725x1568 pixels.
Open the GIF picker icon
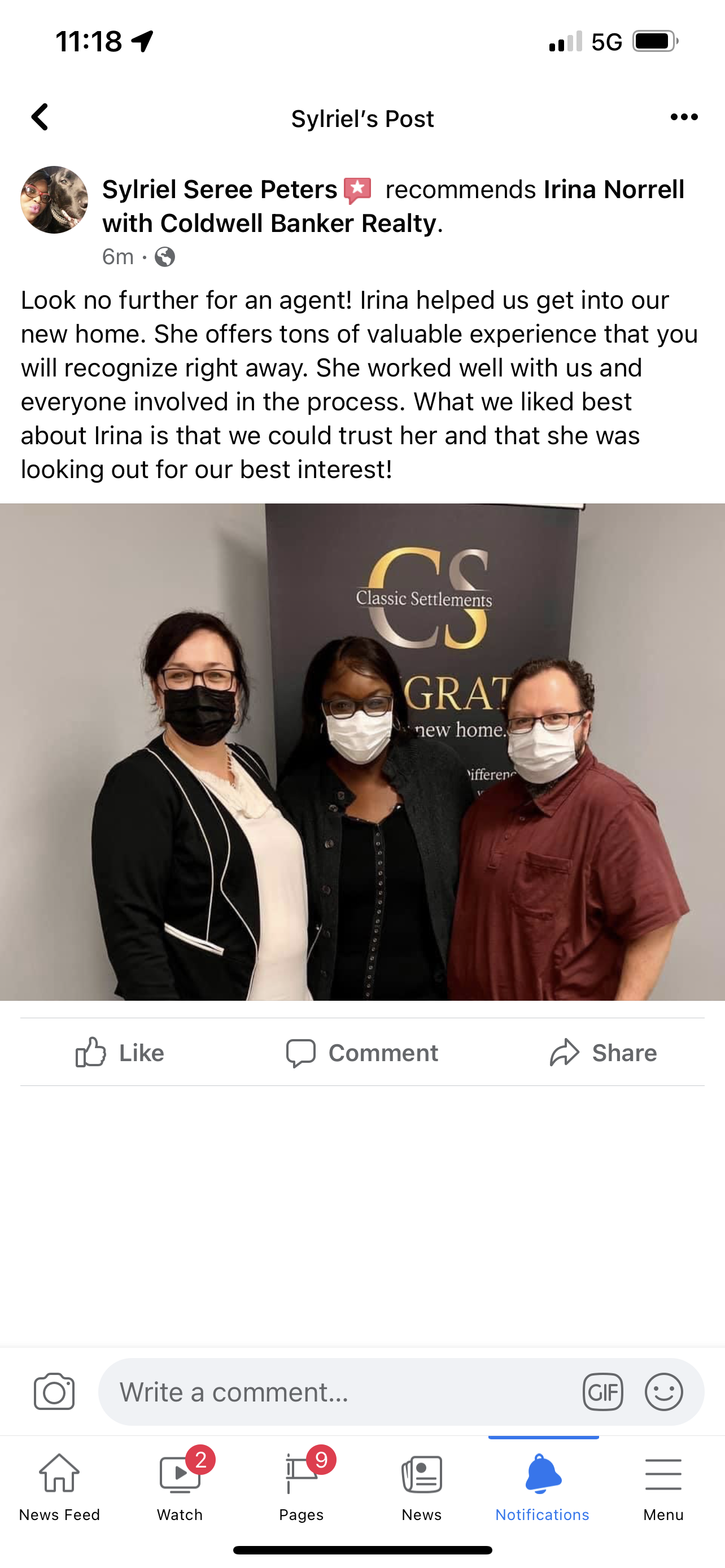coord(602,1391)
